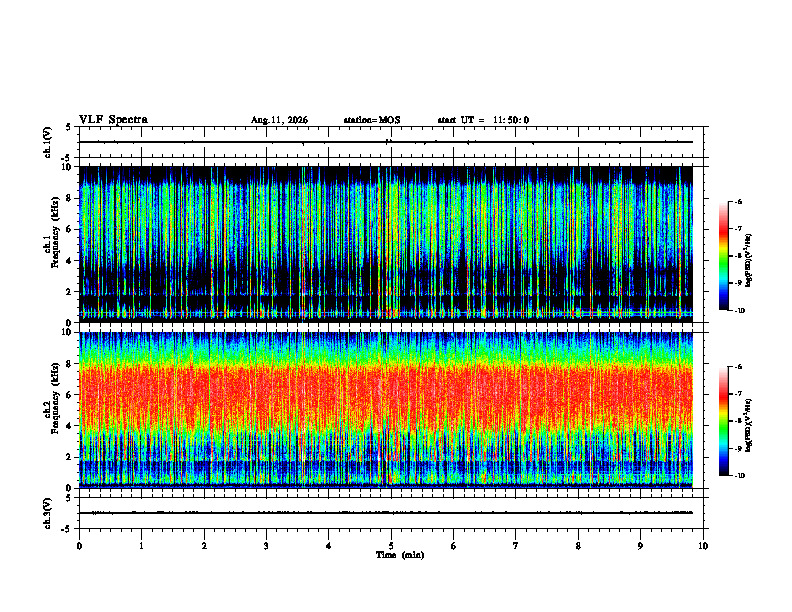
Task: Click time axis tick label "1"
Action: pyautogui.click(x=141, y=546)
